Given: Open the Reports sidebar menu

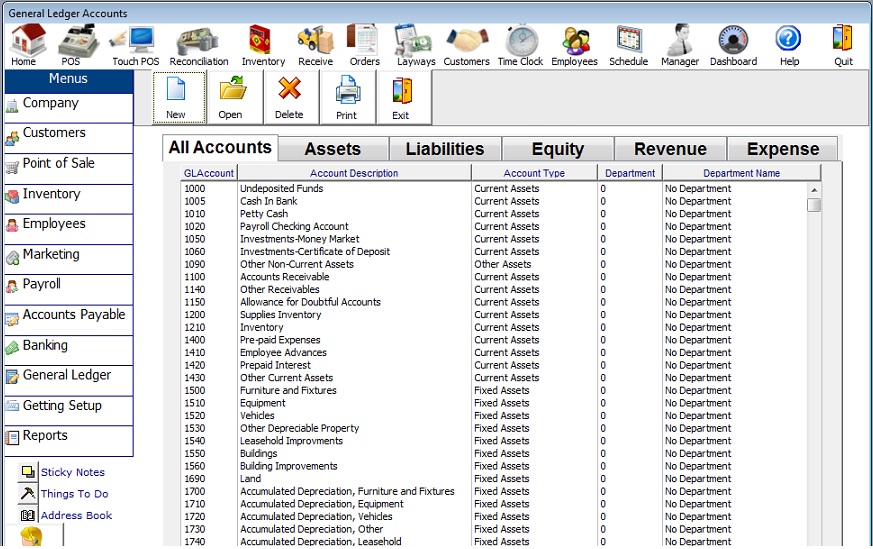Looking at the screenshot, I should (68, 441).
